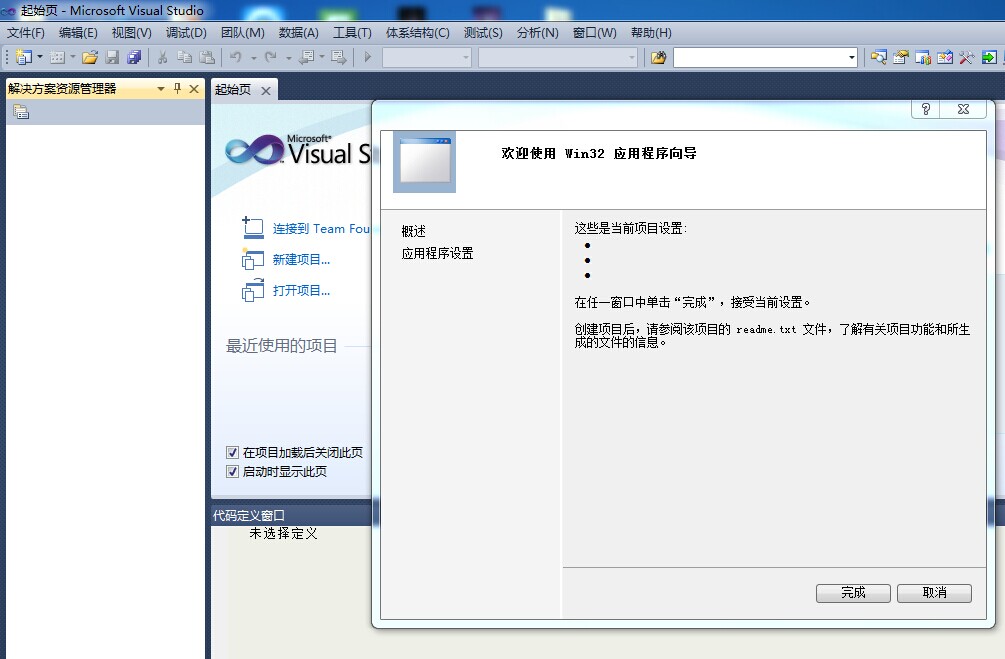
Task: Open the solution platforms combo box
Action: (558, 58)
